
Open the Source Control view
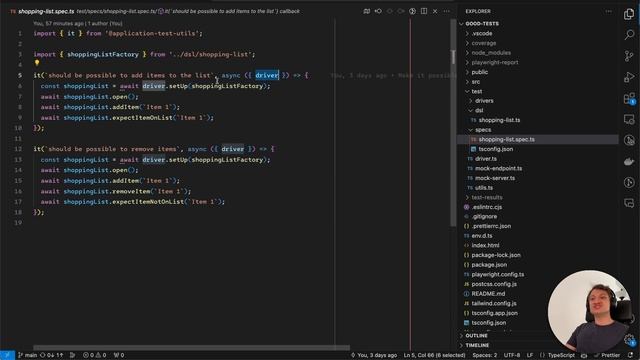[629, 56]
